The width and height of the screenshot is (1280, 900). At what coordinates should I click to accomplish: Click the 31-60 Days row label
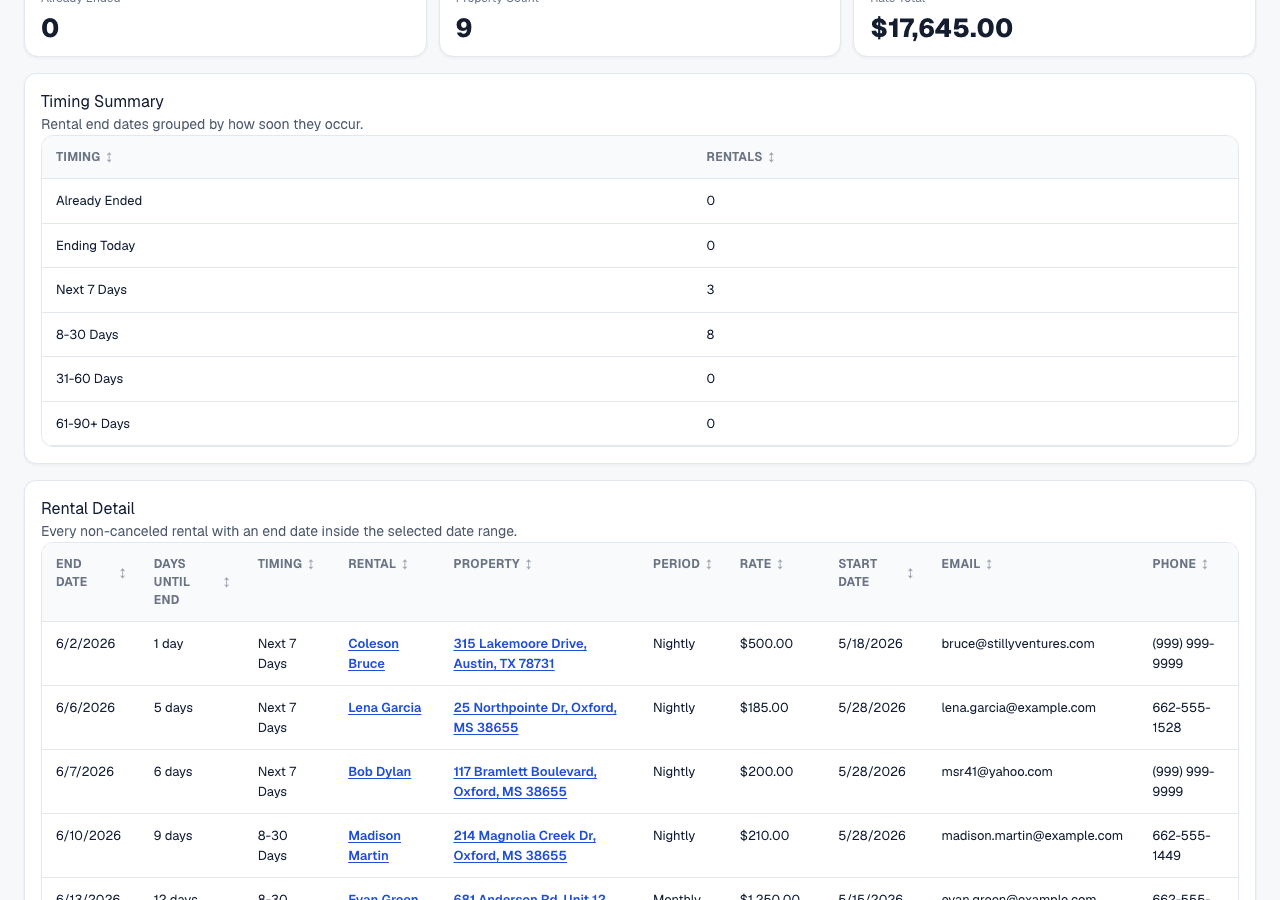[89, 379]
